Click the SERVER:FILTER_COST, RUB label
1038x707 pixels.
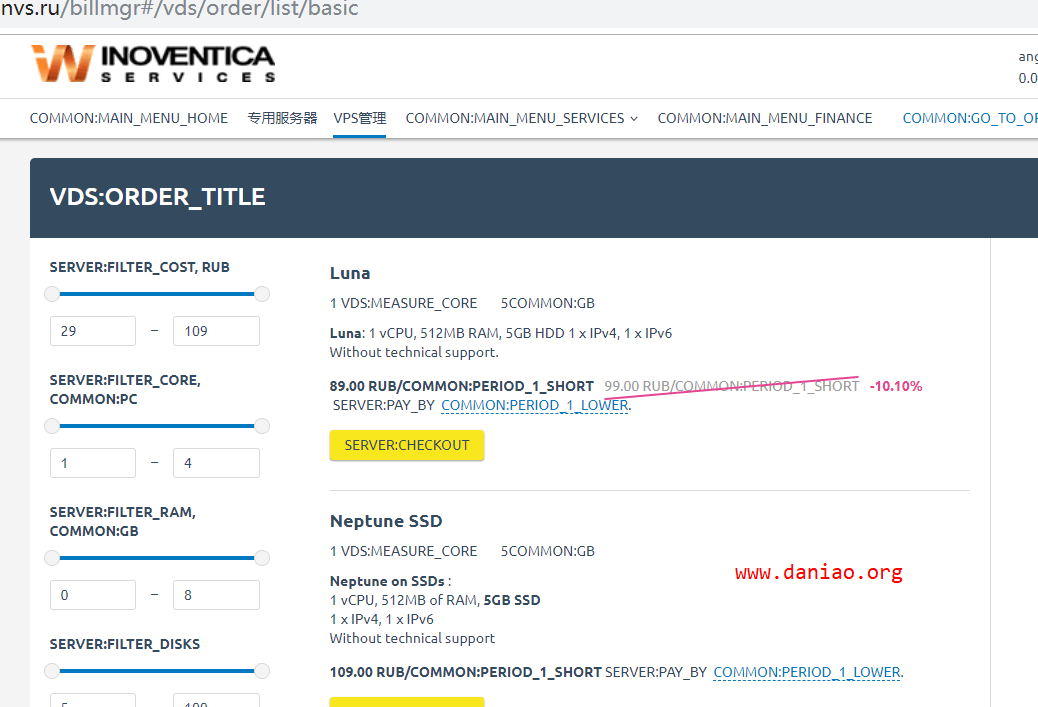coord(140,267)
